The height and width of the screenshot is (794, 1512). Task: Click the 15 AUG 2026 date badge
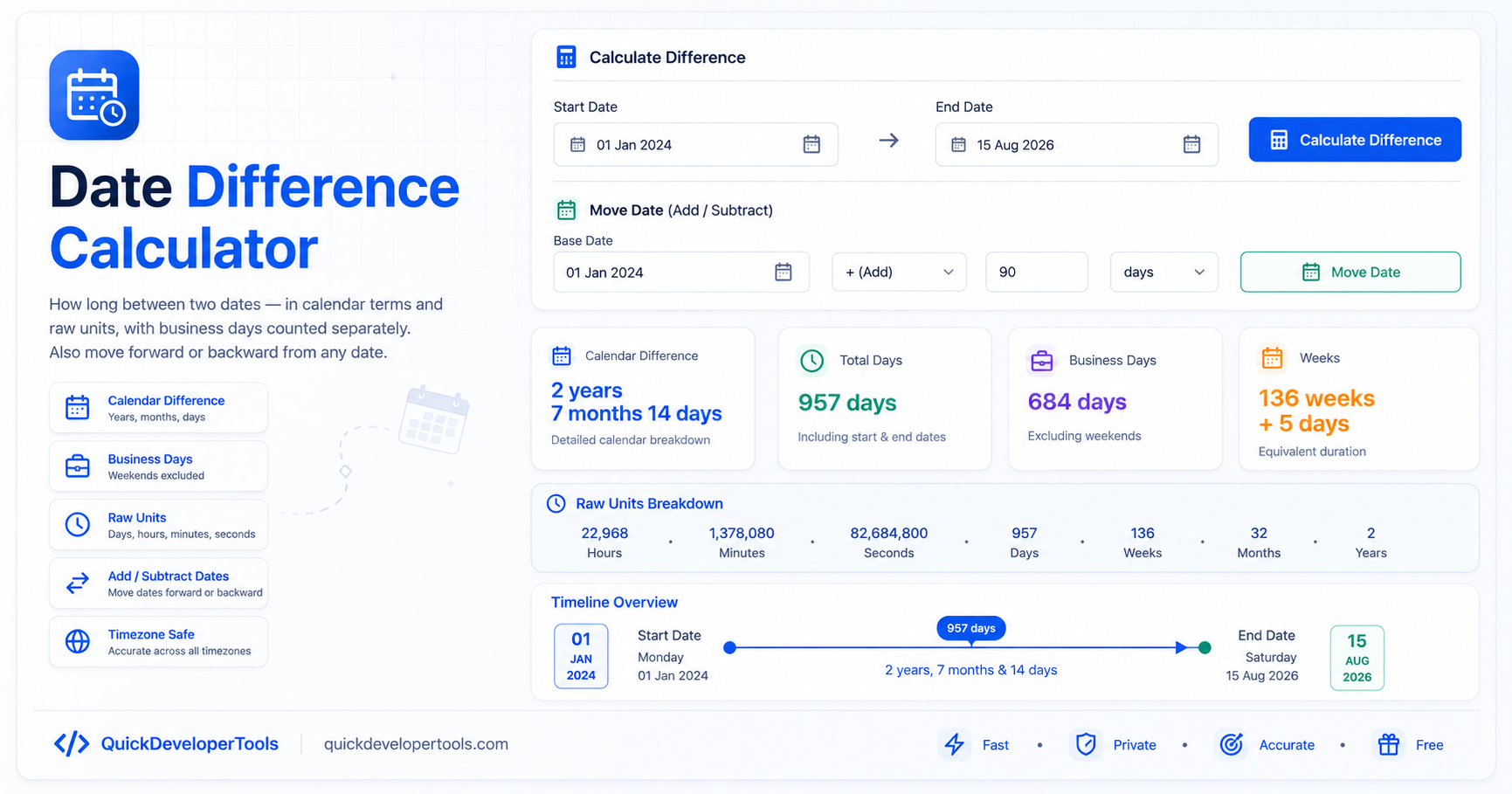(x=1357, y=658)
